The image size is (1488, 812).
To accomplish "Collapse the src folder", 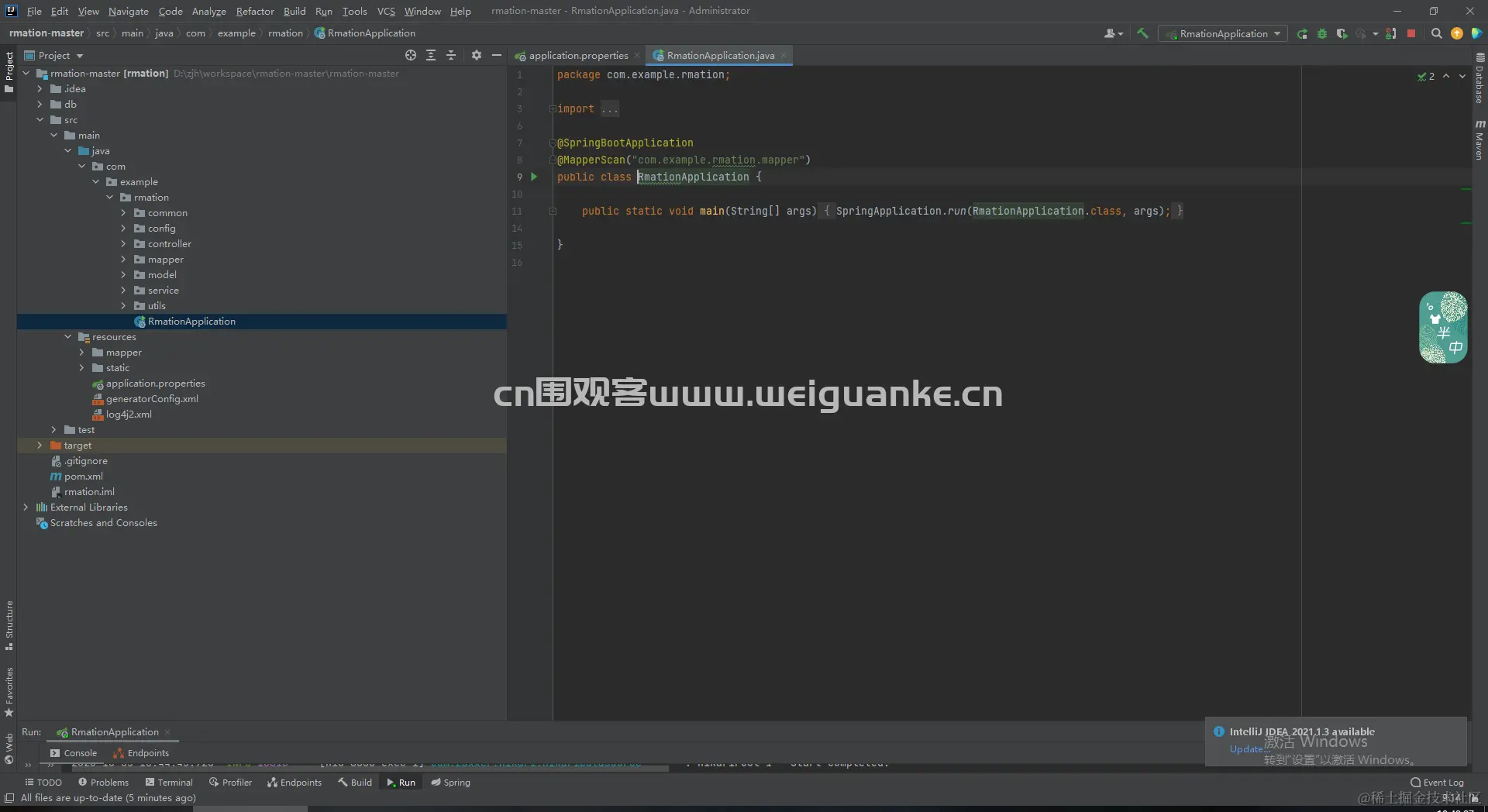I will (x=40, y=120).
